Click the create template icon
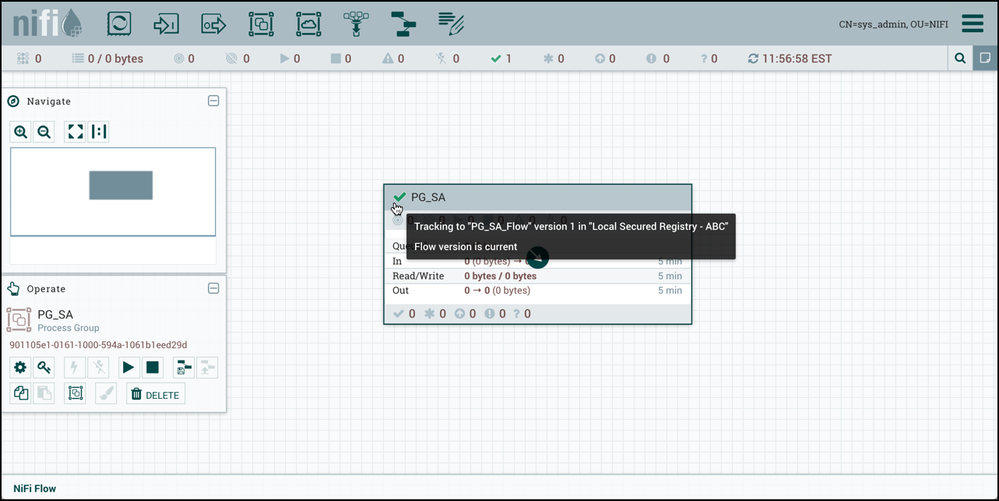The image size is (999, 501). click(183, 367)
